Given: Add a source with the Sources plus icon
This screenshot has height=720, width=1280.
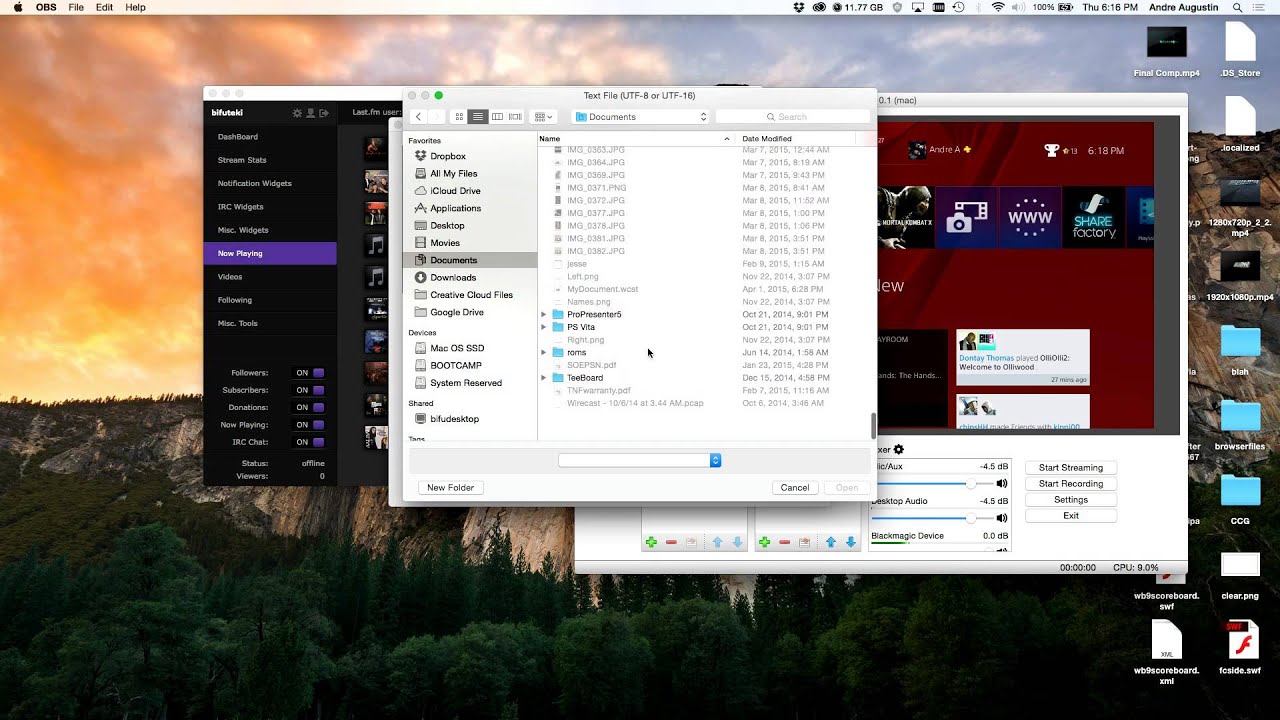Looking at the screenshot, I should (x=764, y=542).
